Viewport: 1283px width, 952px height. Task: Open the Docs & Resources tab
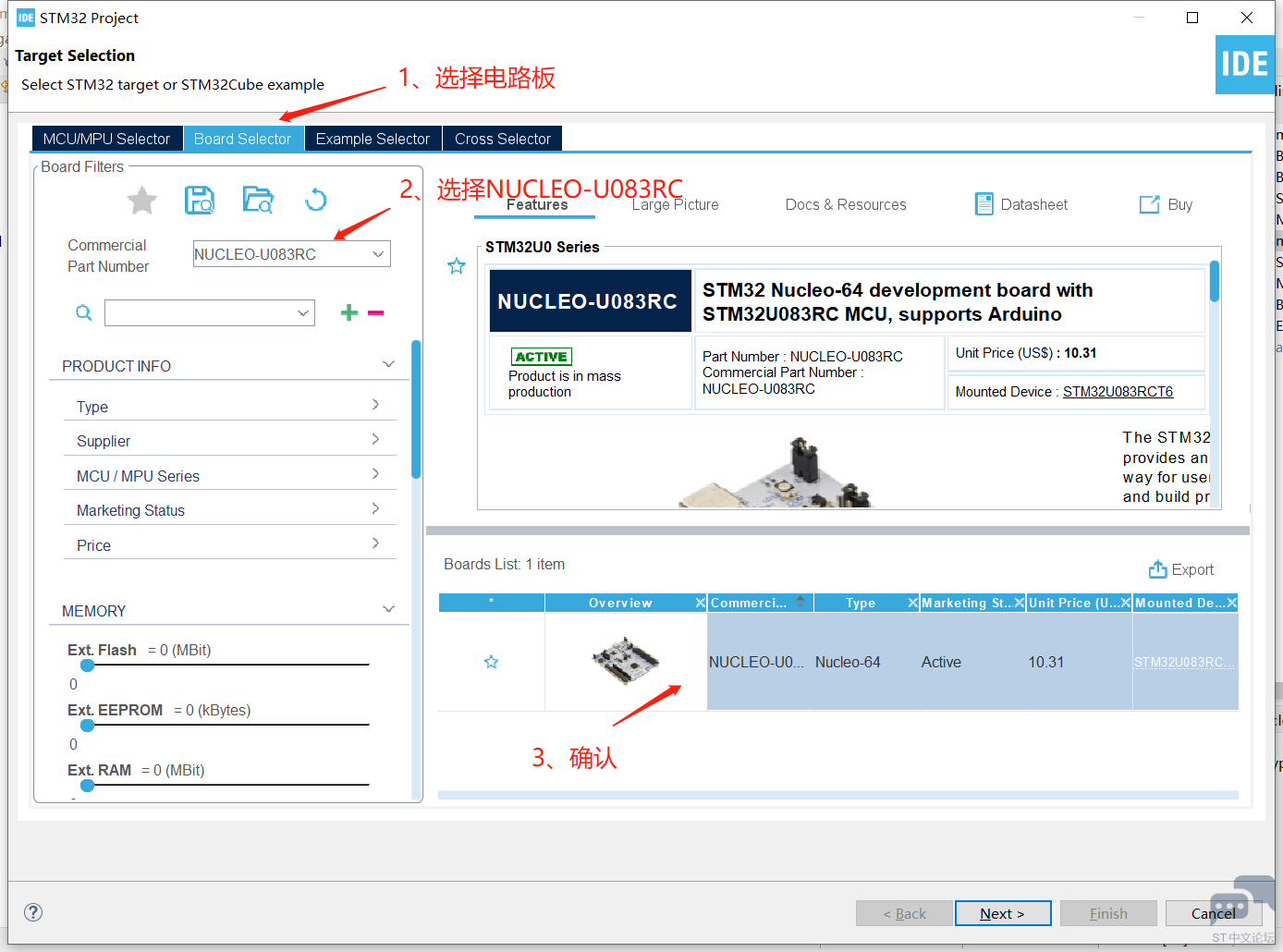846,205
